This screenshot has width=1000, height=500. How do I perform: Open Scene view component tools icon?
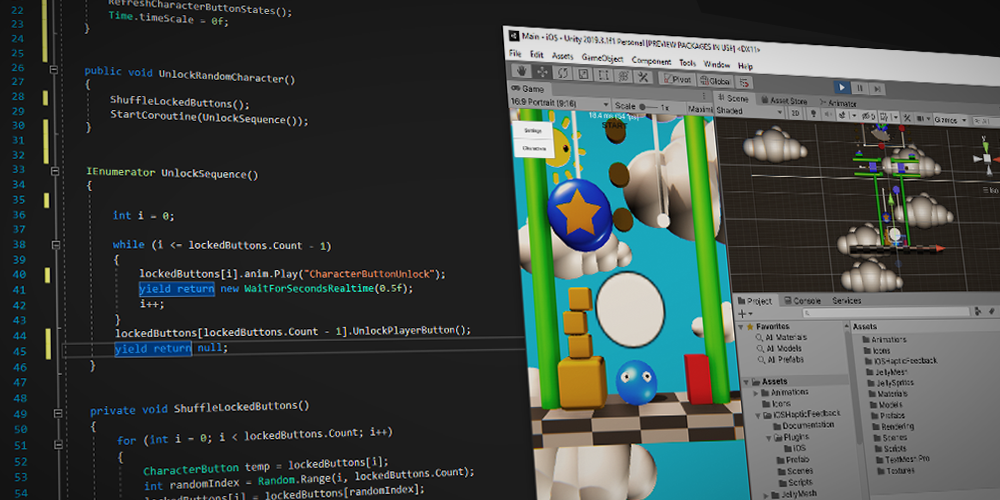tap(907, 117)
